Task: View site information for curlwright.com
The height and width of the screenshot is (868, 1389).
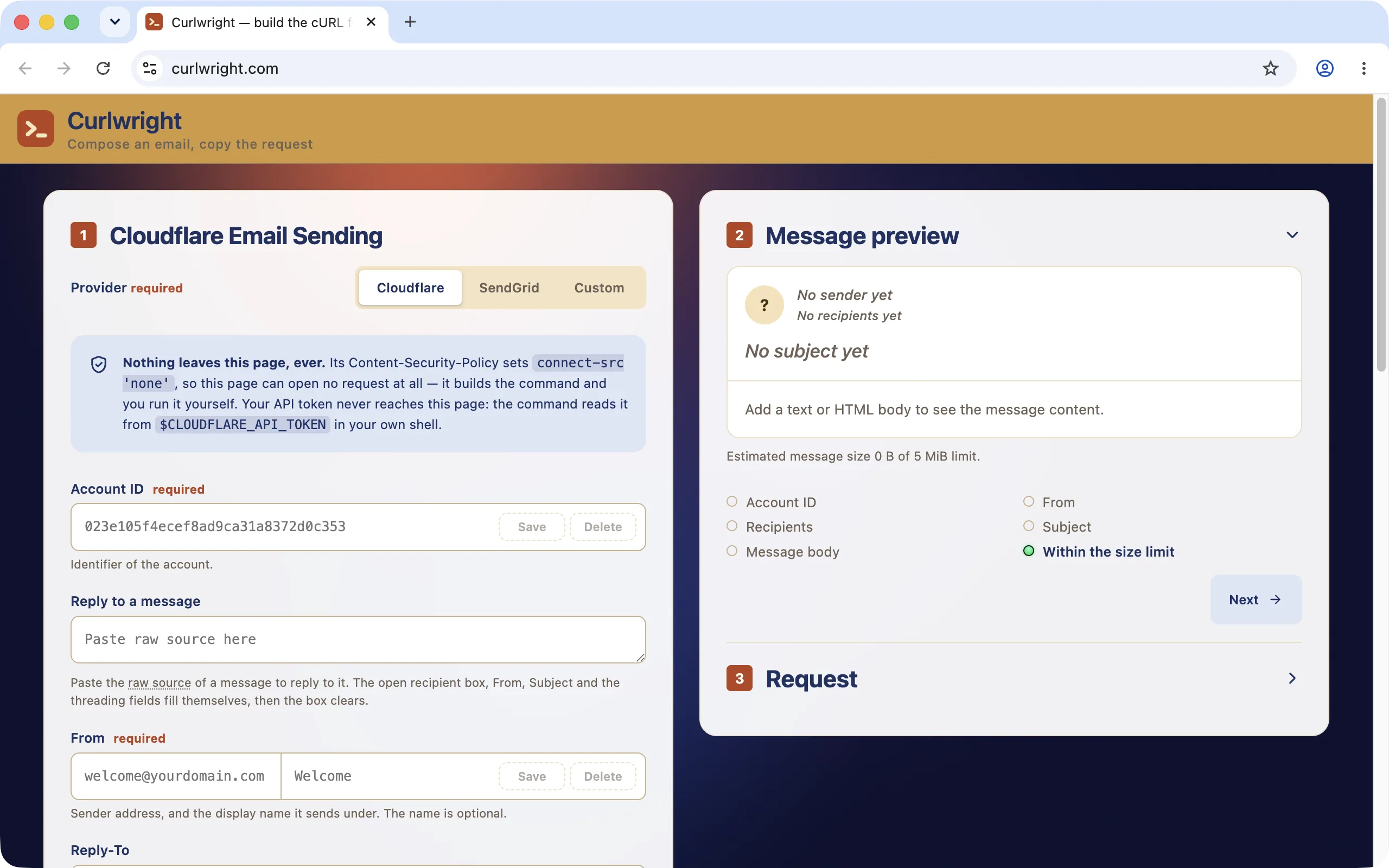Action: [x=150, y=68]
